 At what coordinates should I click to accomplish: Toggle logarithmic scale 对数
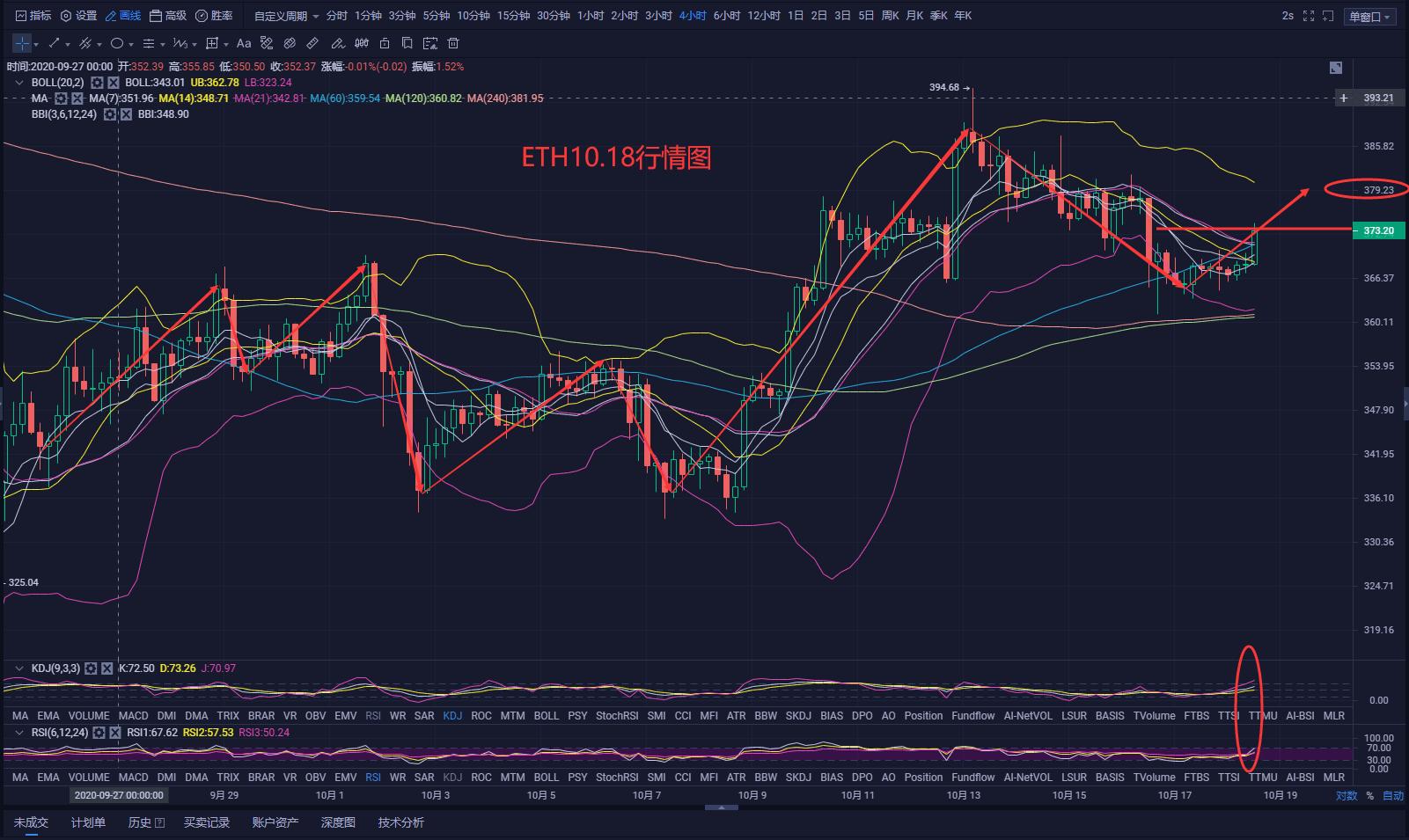tap(1346, 795)
